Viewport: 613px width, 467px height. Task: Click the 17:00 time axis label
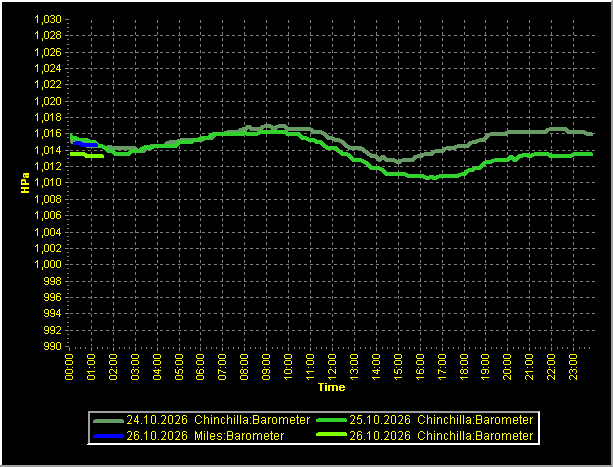[x=441, y=367]
